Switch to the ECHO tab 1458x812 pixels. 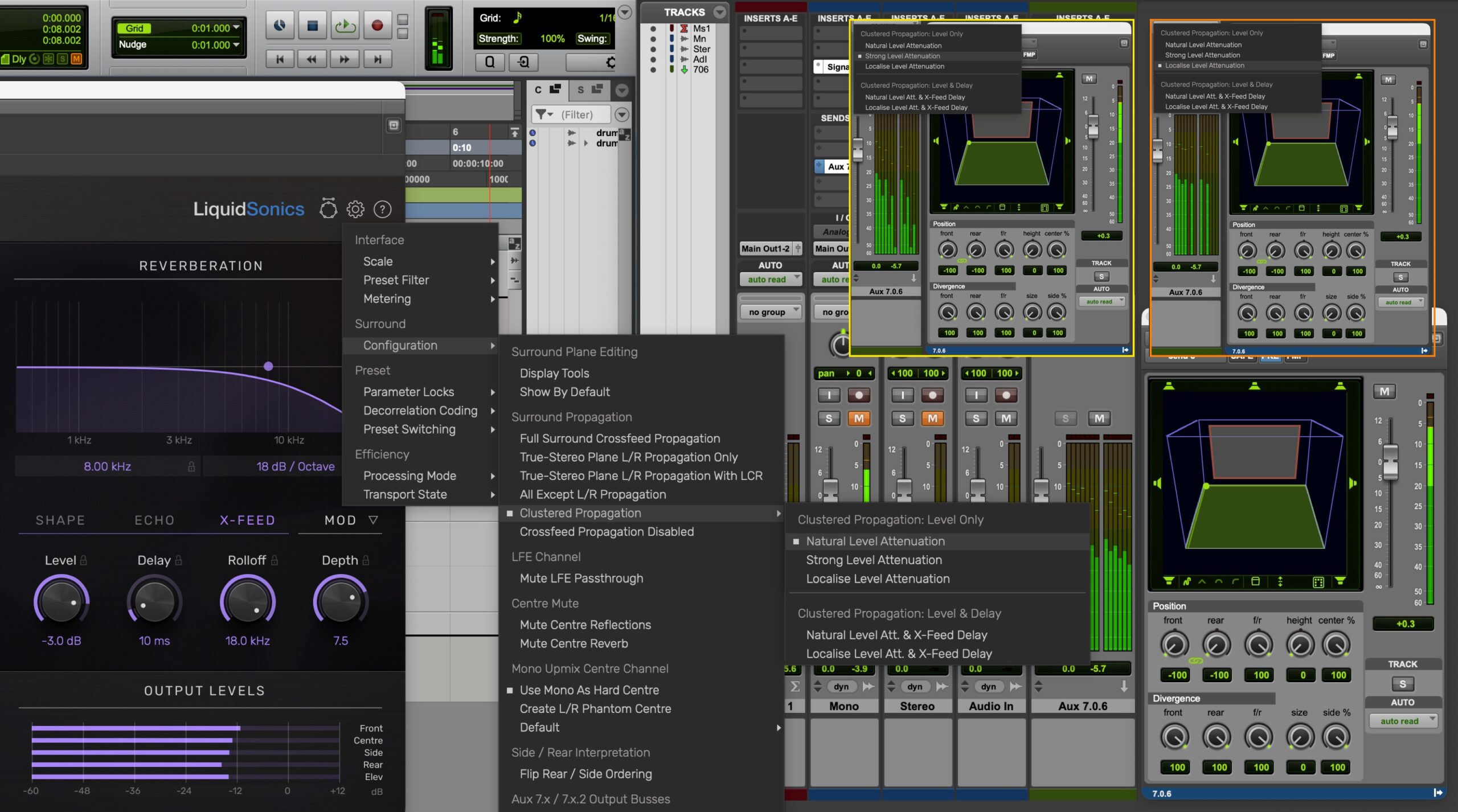[154, 520]
